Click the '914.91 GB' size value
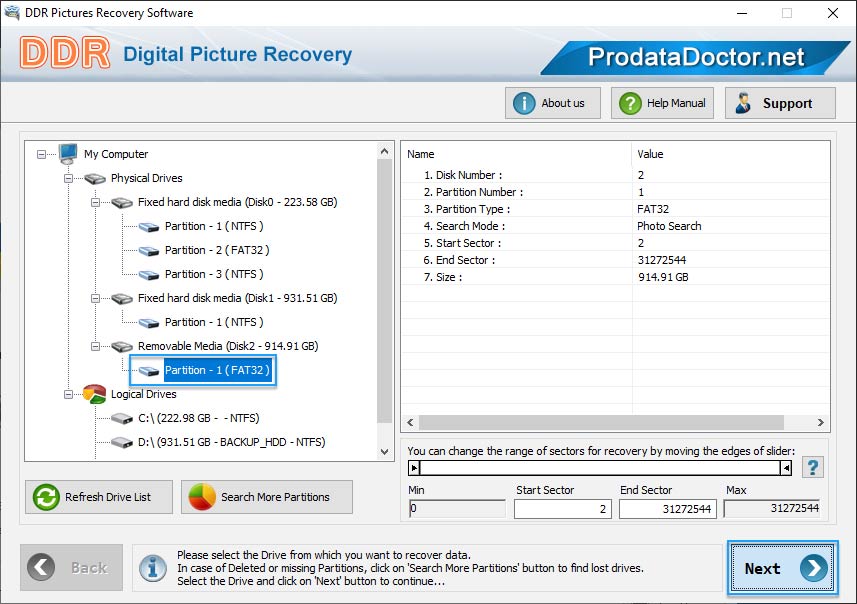This screenshot has width=857, height=604. 663,277
